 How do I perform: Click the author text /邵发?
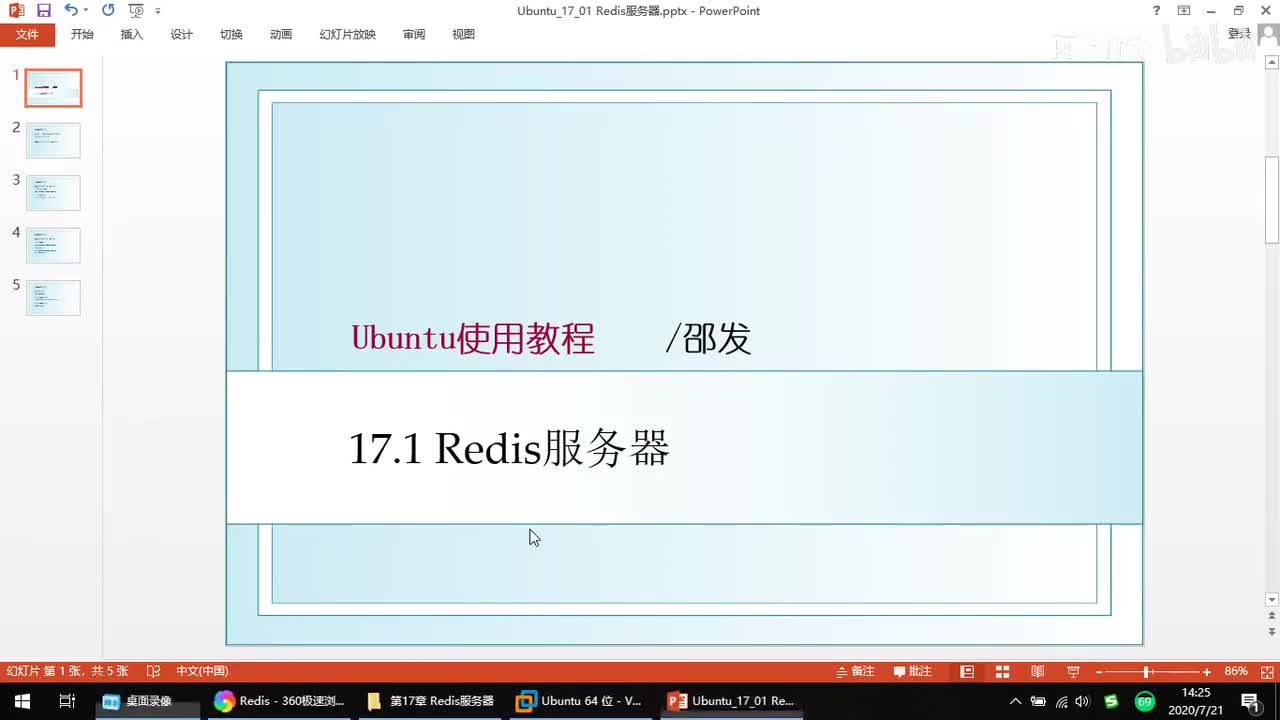pos(708,339)
